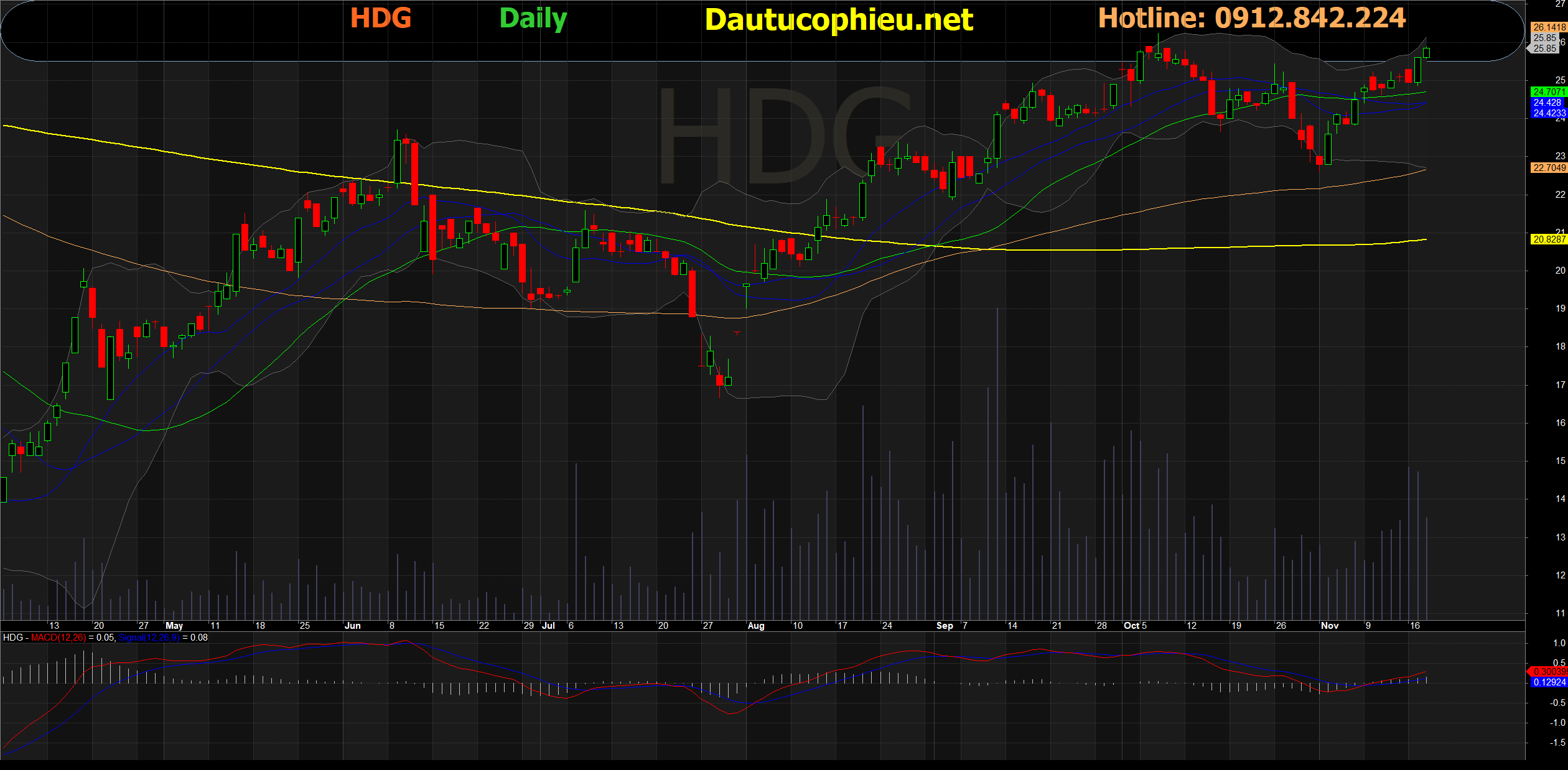
Task: Click the orange HDG ticker title
Action: coord(380,18)
